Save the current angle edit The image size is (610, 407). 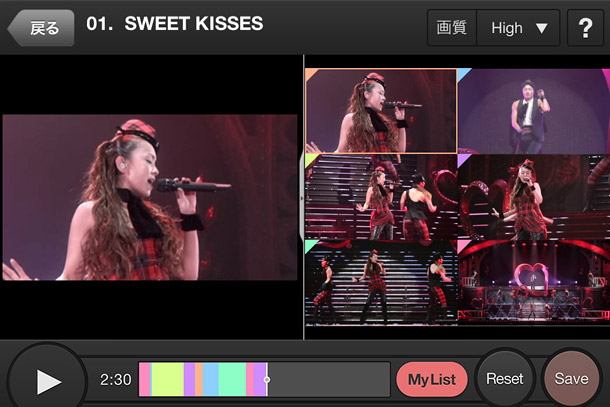571,379
